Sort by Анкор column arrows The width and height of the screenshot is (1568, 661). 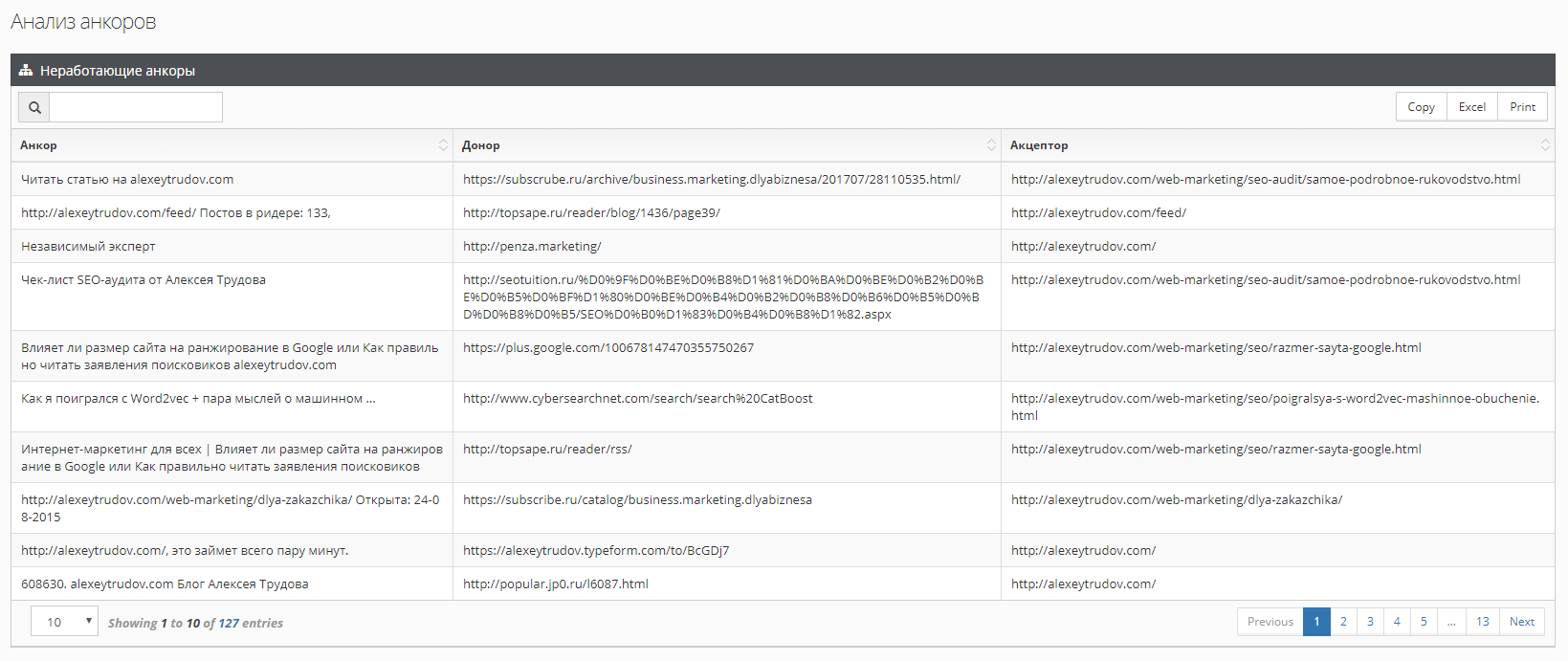coord(443,145)
